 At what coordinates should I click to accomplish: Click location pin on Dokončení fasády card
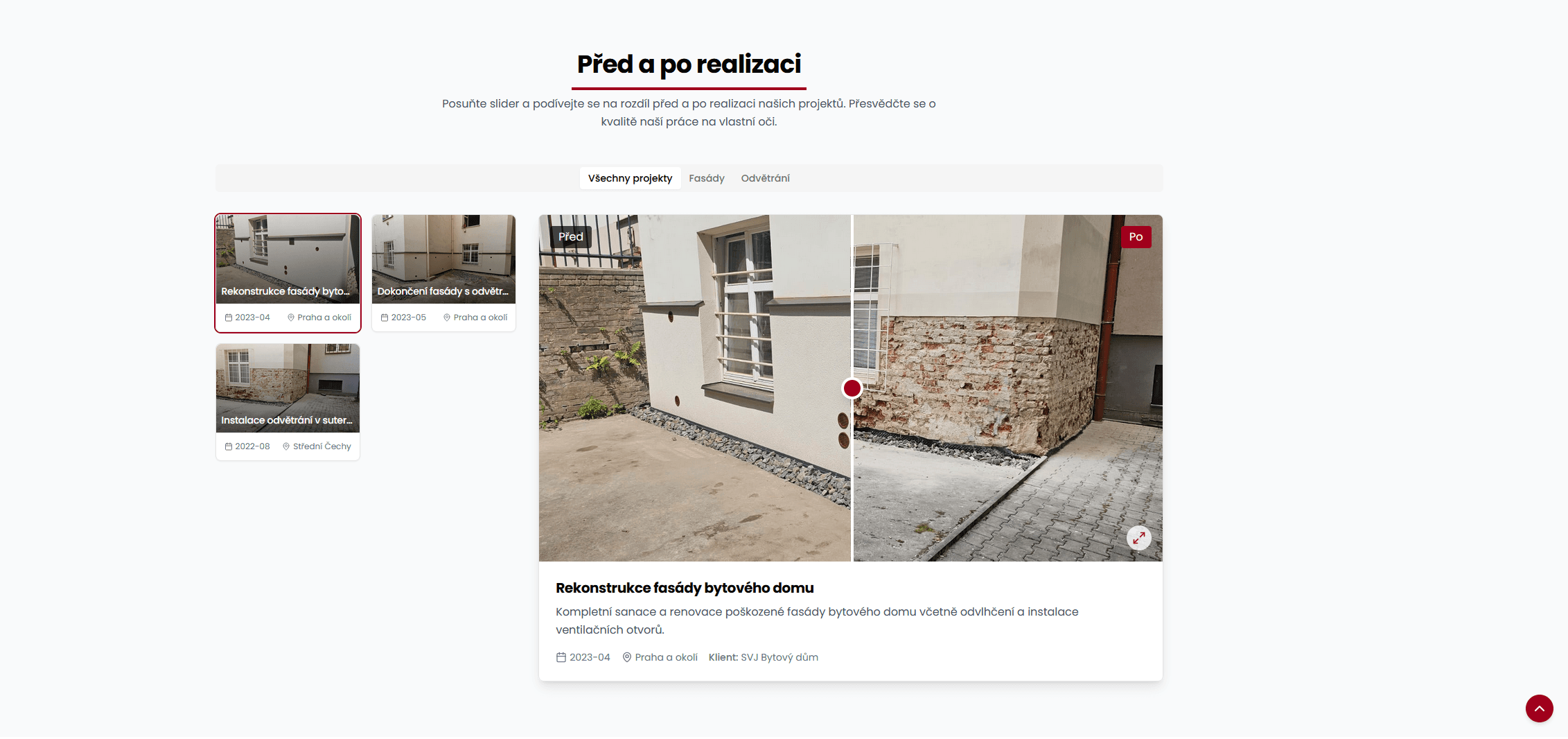coord(447,318)
